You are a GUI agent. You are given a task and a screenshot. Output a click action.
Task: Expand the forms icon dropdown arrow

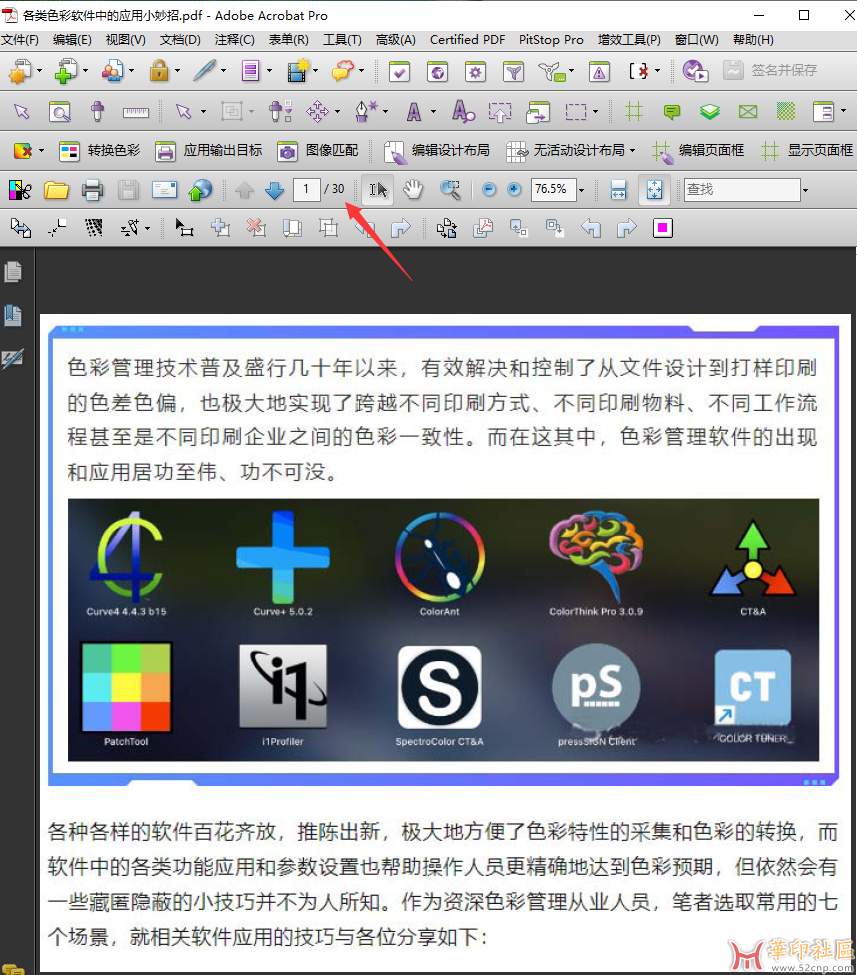(269, 71)
